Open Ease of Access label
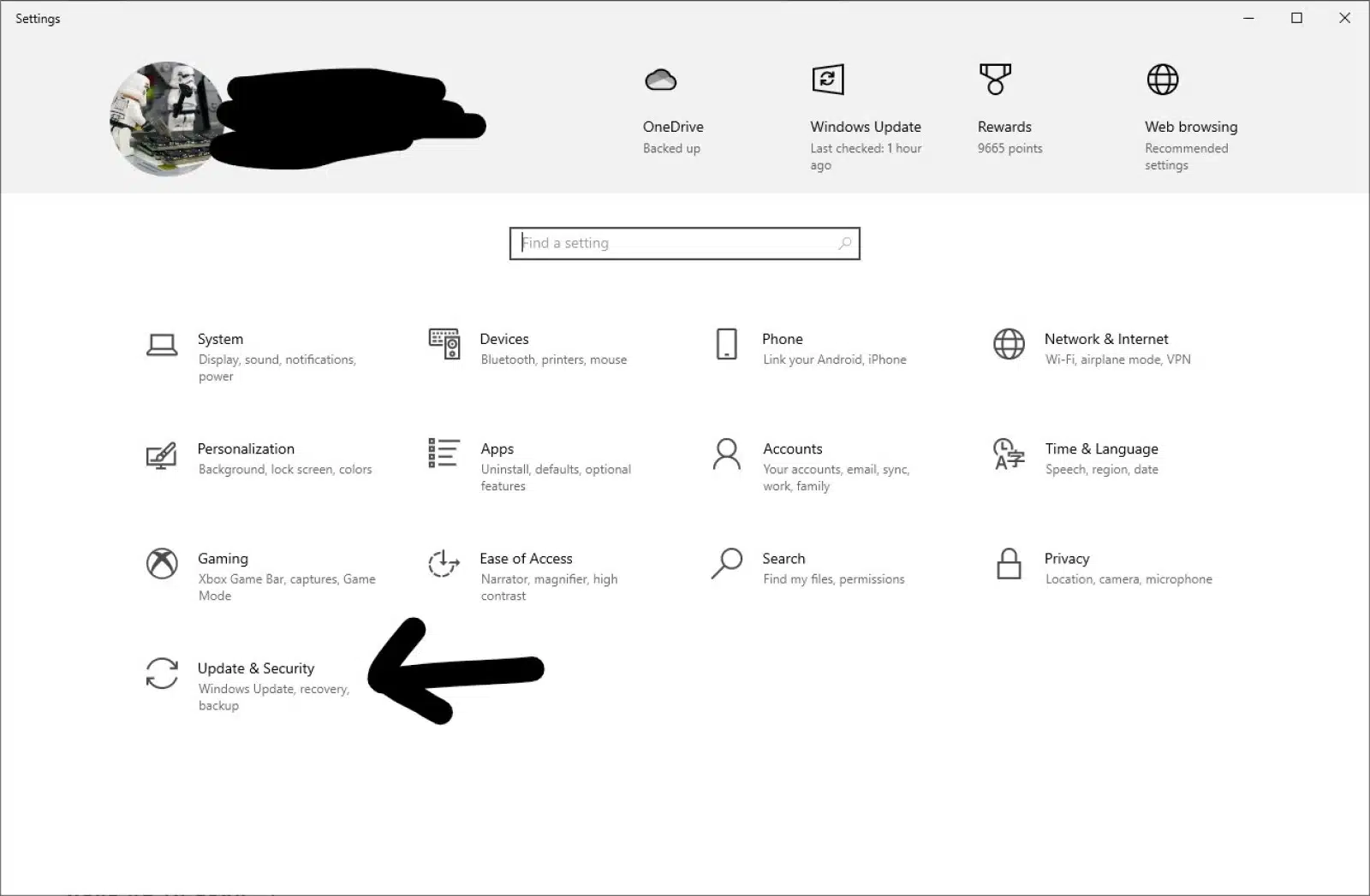This screenshot has height=896, width=1370. [526, 559]
